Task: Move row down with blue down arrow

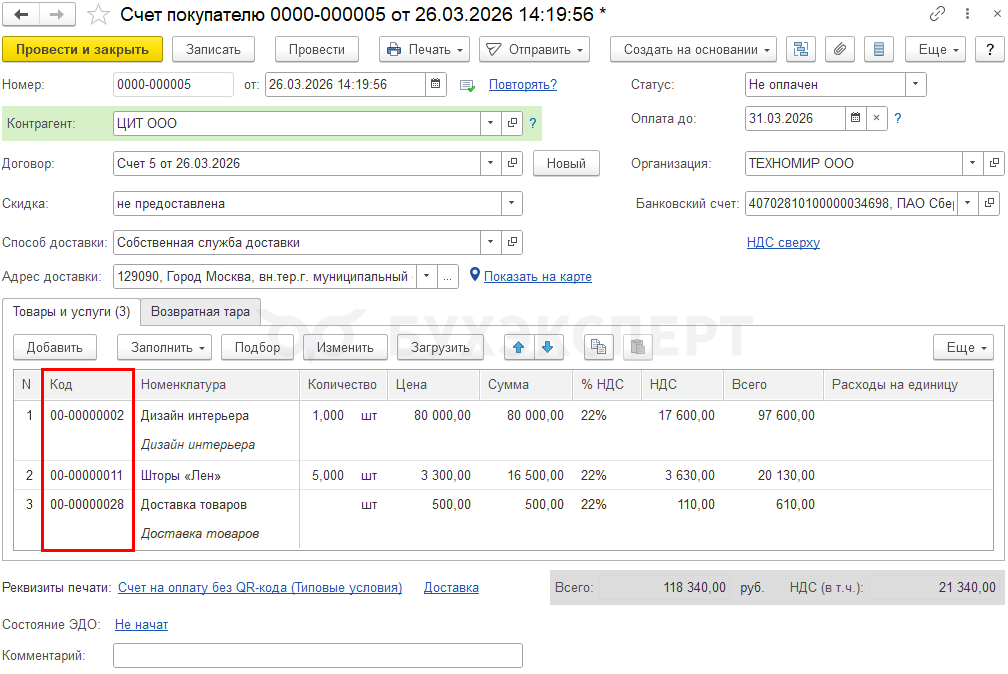Action: coord(547,347)
